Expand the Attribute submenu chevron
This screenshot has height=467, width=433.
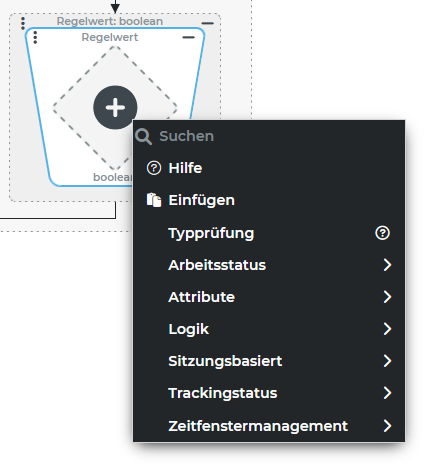click(x=387, y=297)
